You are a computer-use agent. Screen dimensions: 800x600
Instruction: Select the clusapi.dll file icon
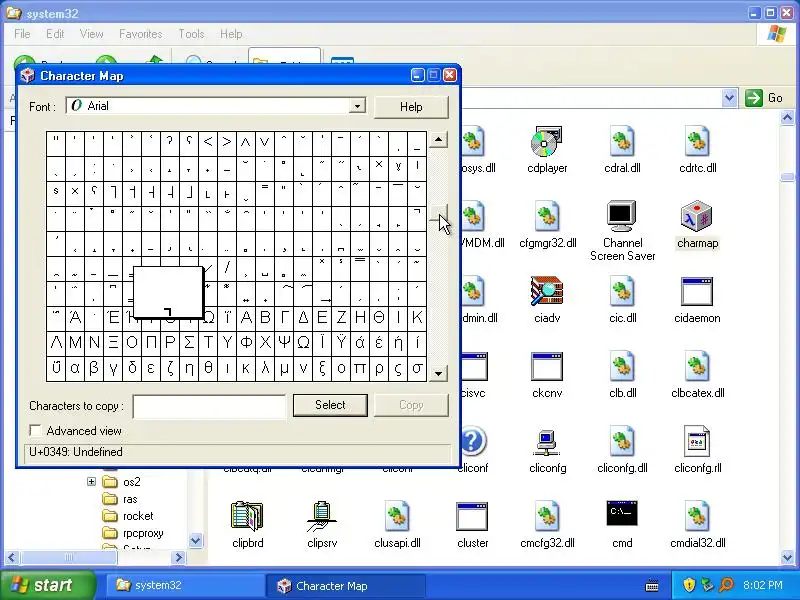397,517
